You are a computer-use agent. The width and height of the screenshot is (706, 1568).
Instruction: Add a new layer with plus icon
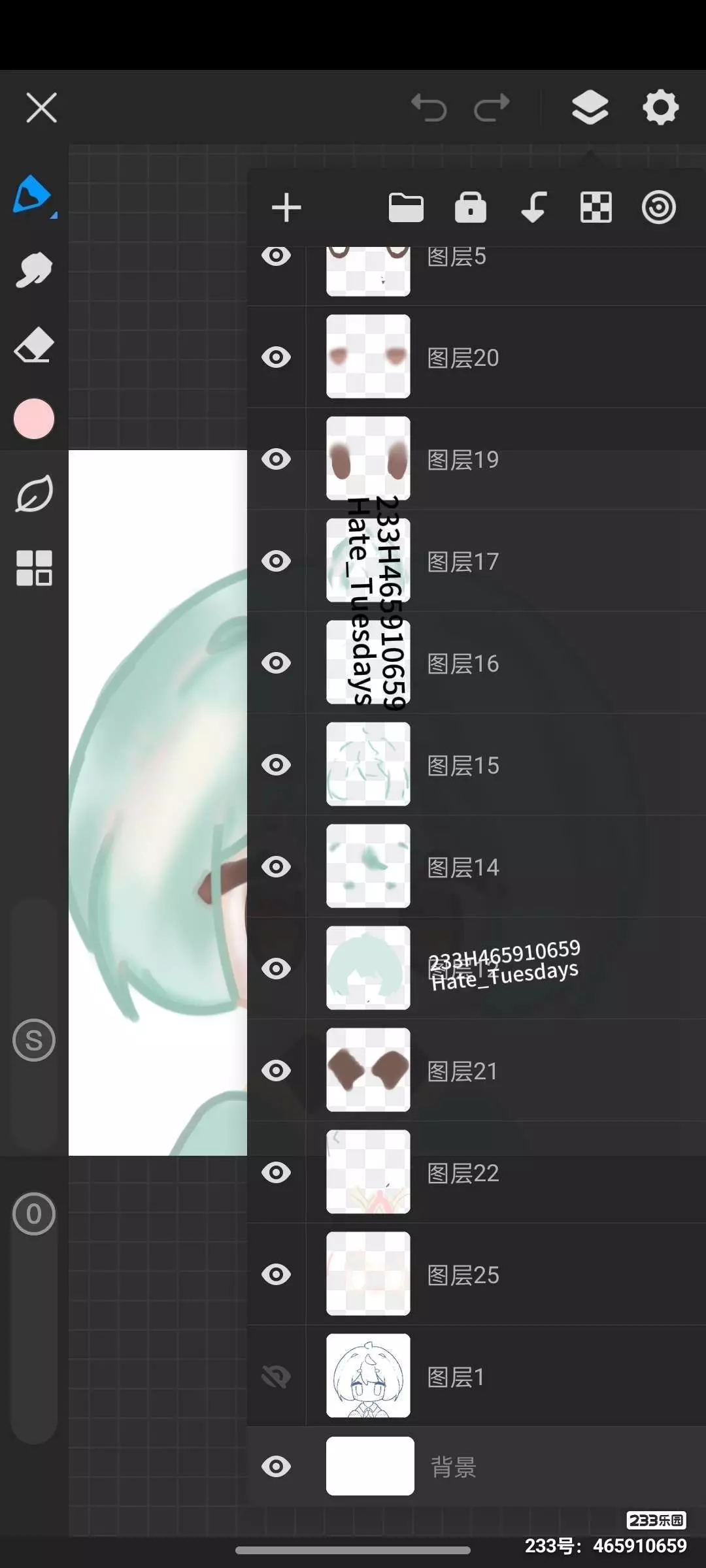pos(286,208)
